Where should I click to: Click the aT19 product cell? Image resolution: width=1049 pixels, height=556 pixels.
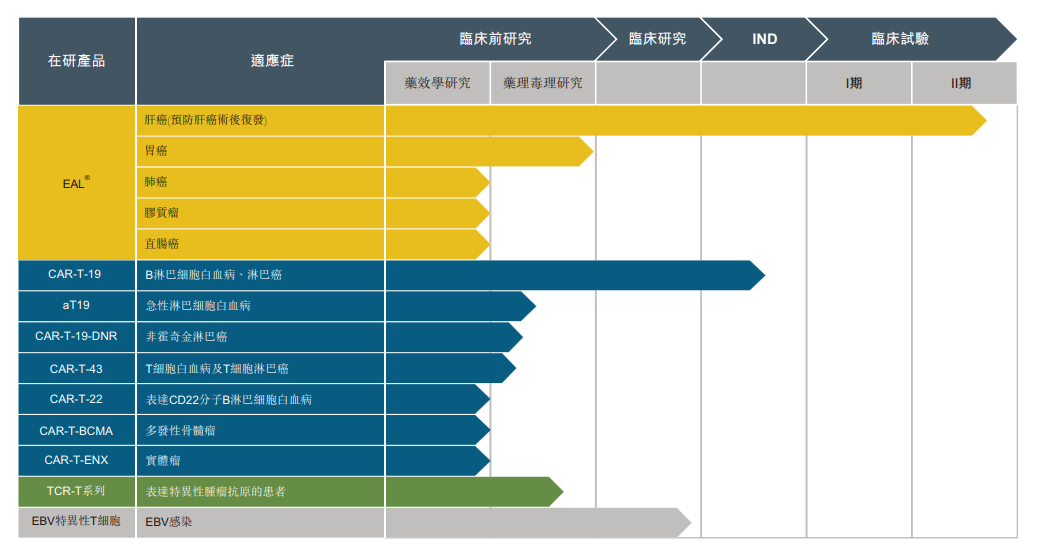coord(77,306)
